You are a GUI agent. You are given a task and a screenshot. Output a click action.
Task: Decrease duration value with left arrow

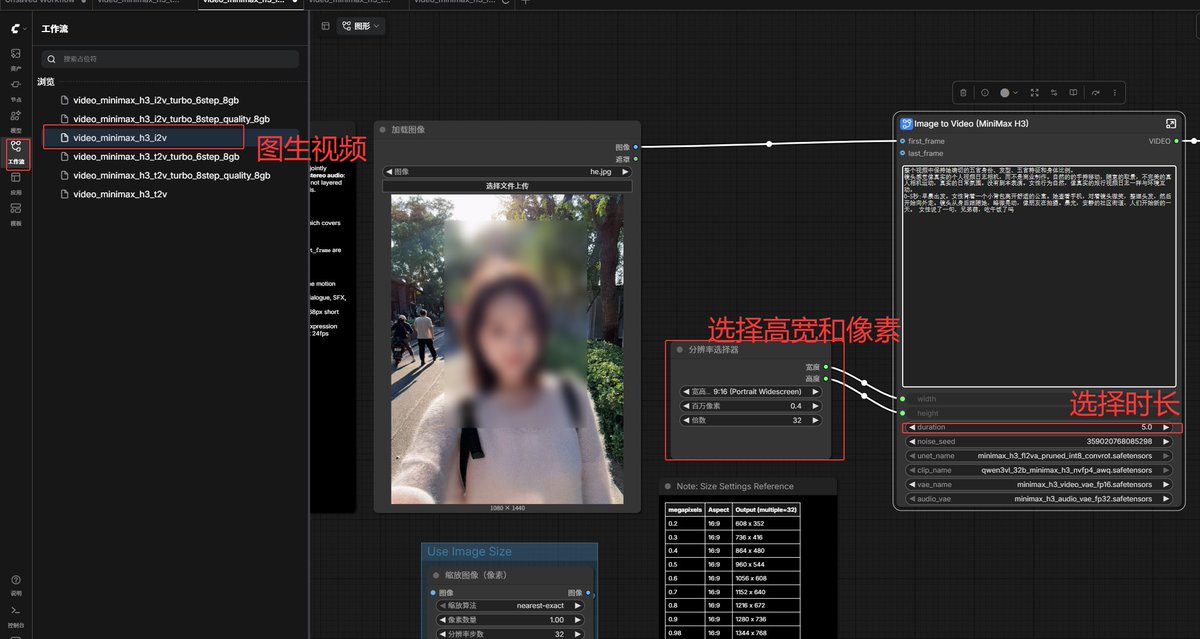click(913, 427)
